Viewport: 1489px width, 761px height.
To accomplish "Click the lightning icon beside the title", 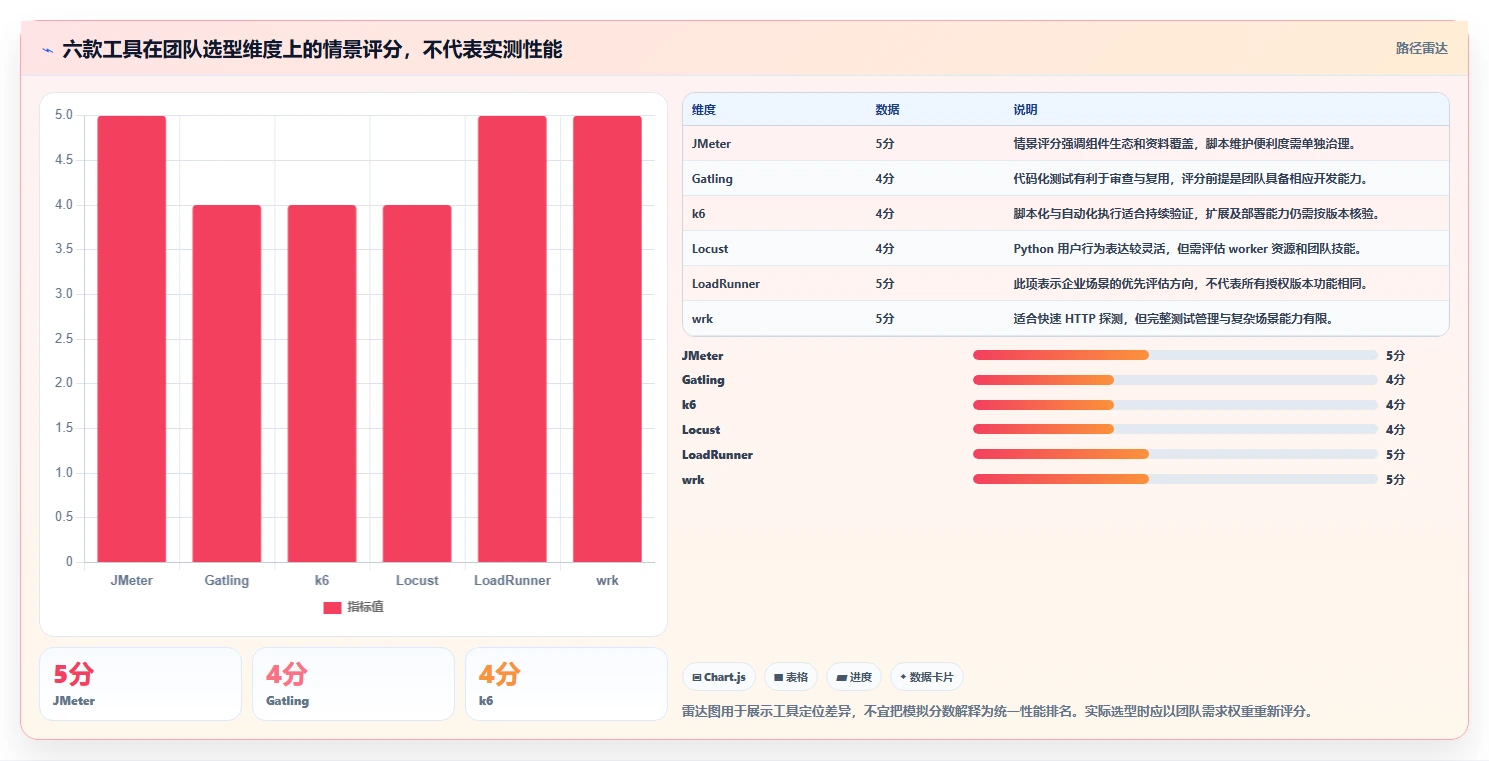I will 47,50.
